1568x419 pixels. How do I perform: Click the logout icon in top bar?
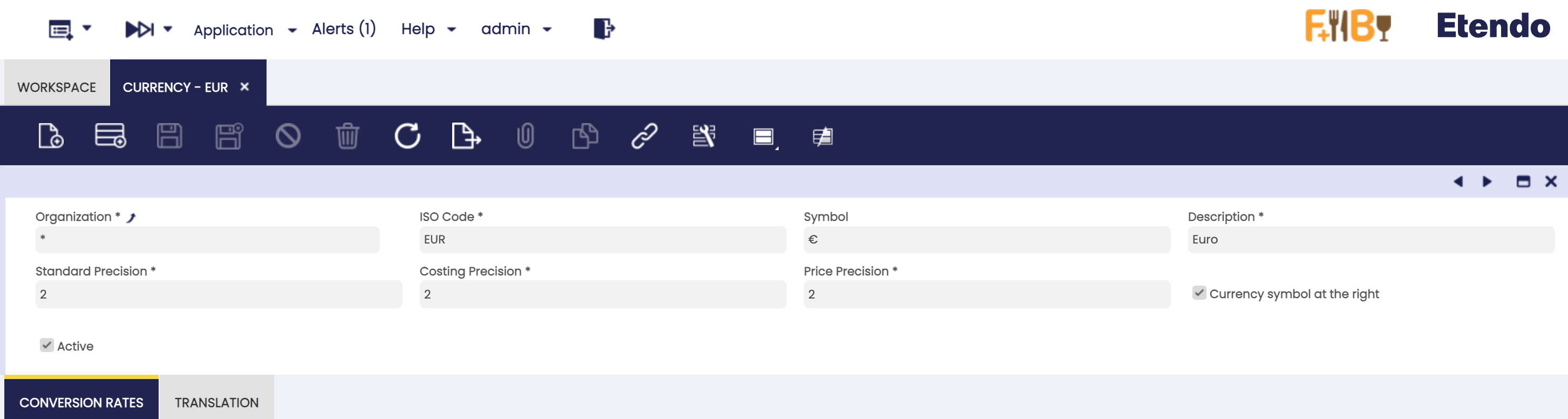(604, 29)
